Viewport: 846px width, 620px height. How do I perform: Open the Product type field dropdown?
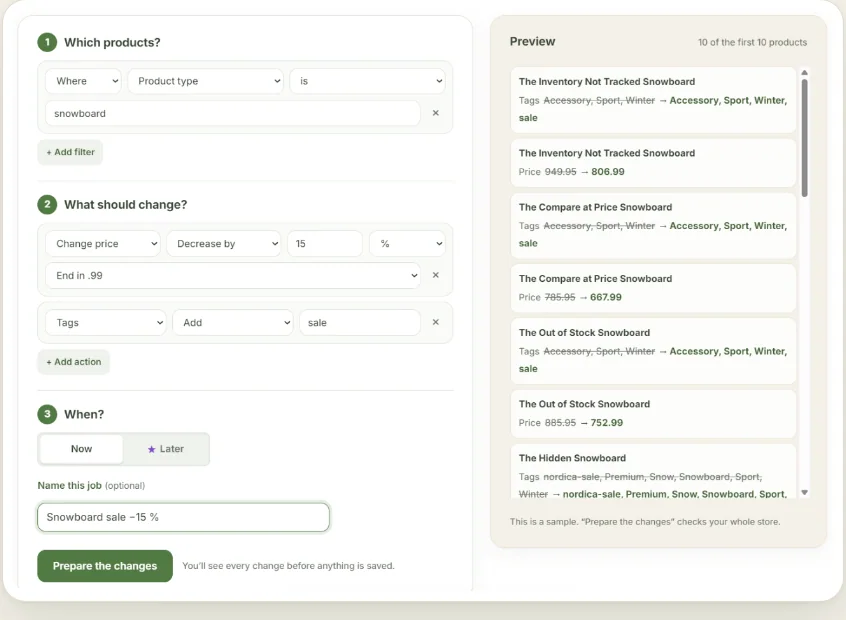click(x=206, y=81)
